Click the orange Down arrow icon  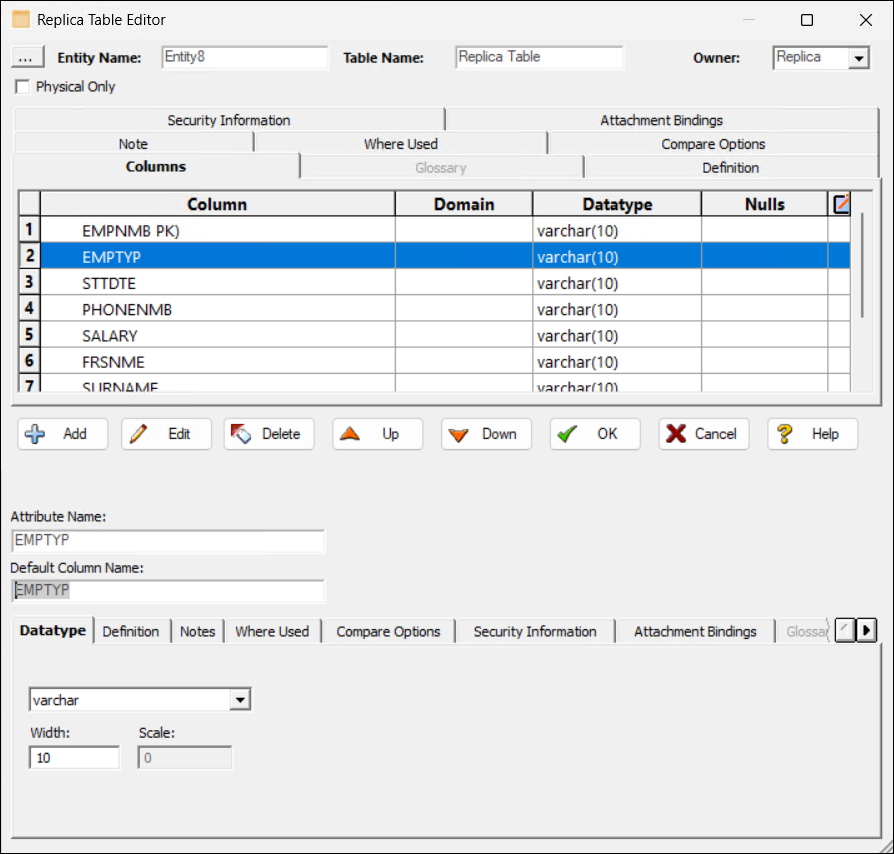coord(458,435)
